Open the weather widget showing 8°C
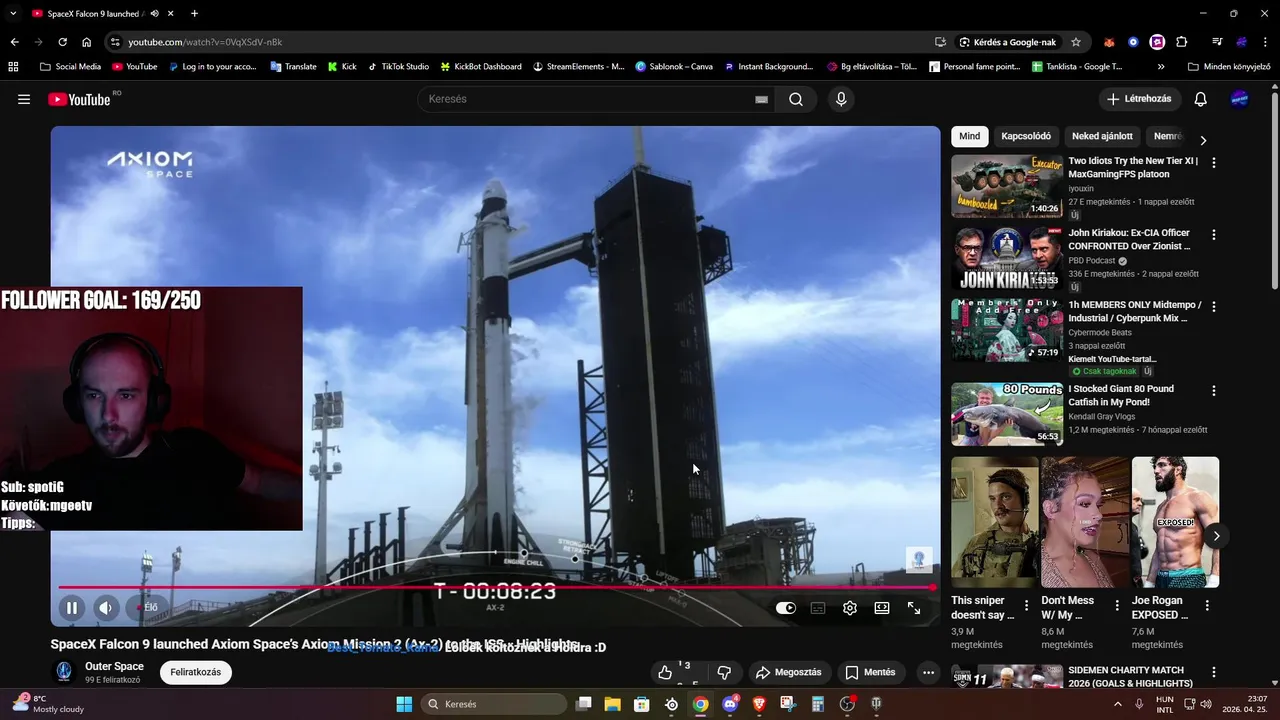 pyautogui.click(x=48, y=704)
